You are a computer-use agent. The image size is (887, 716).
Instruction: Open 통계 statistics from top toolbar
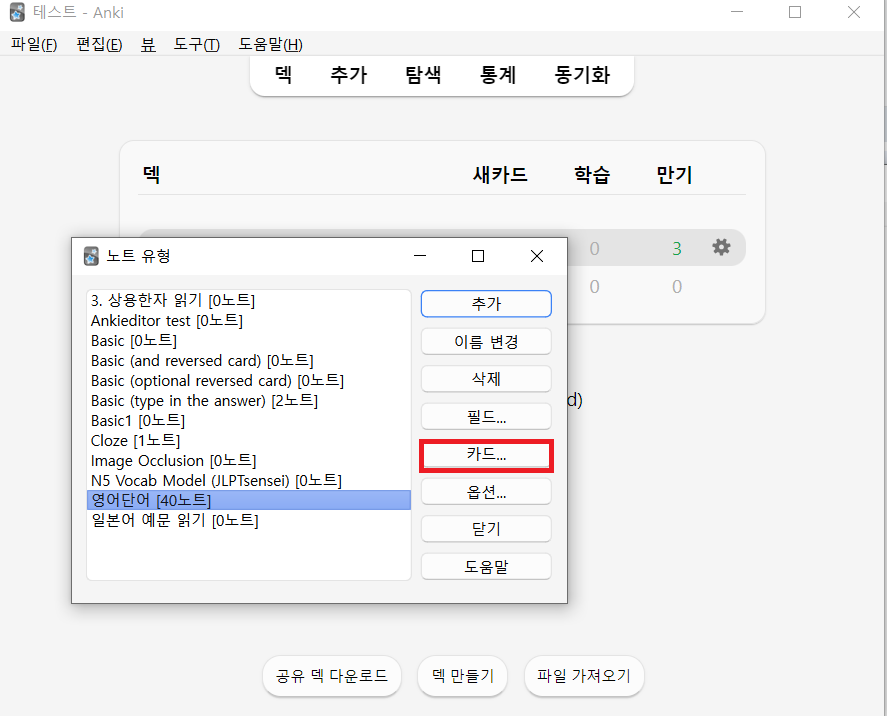[498, 75]
